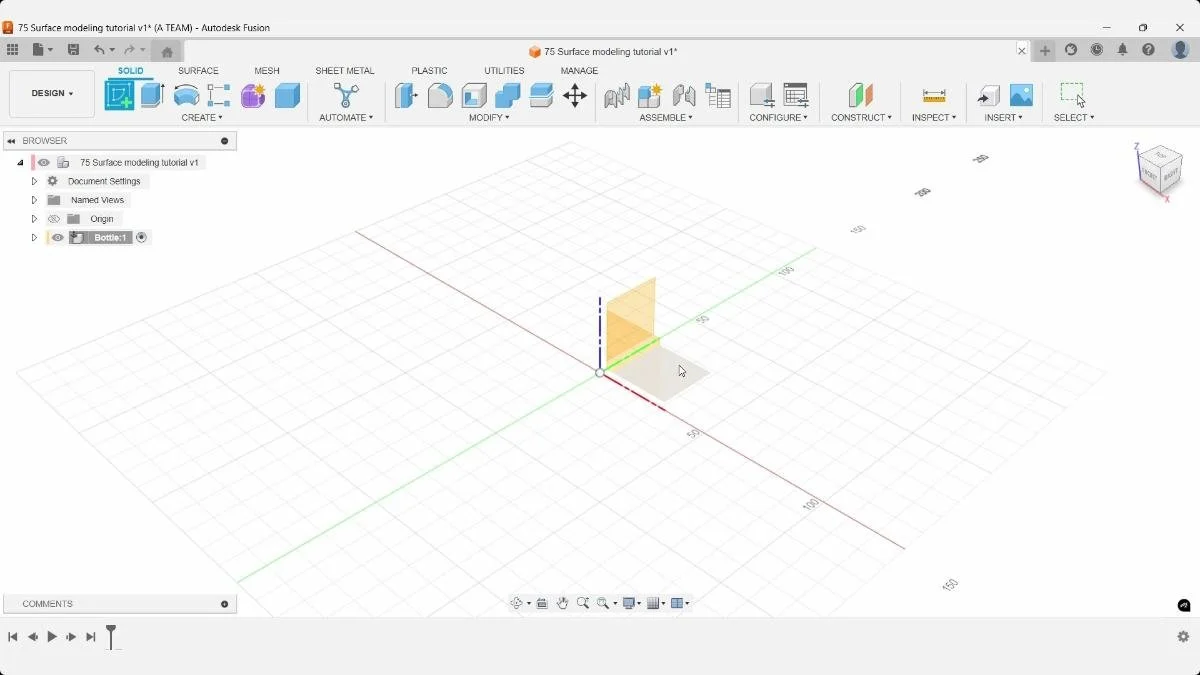1200x675 pixels.
Task: Switch to the MANAGE tab
Action: point(579,71)
